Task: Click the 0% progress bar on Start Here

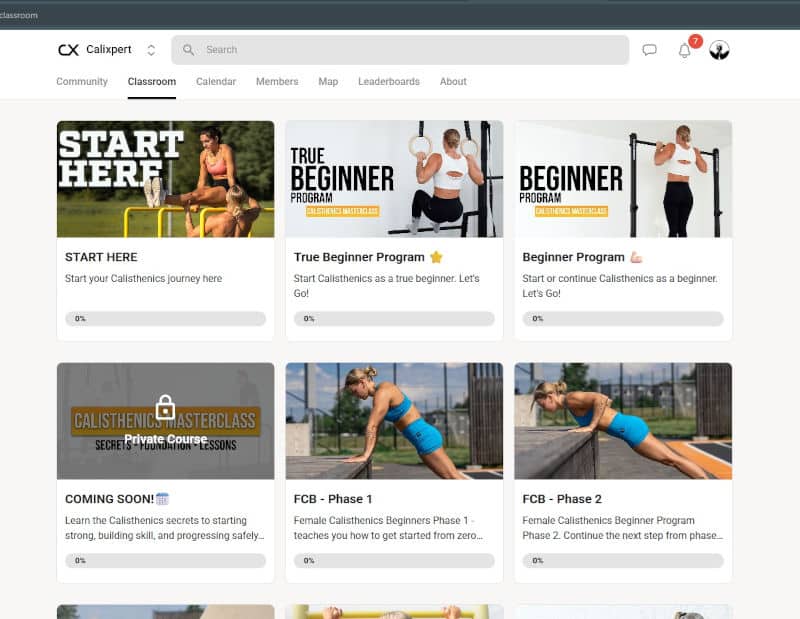Action: [x=165, y=318]
